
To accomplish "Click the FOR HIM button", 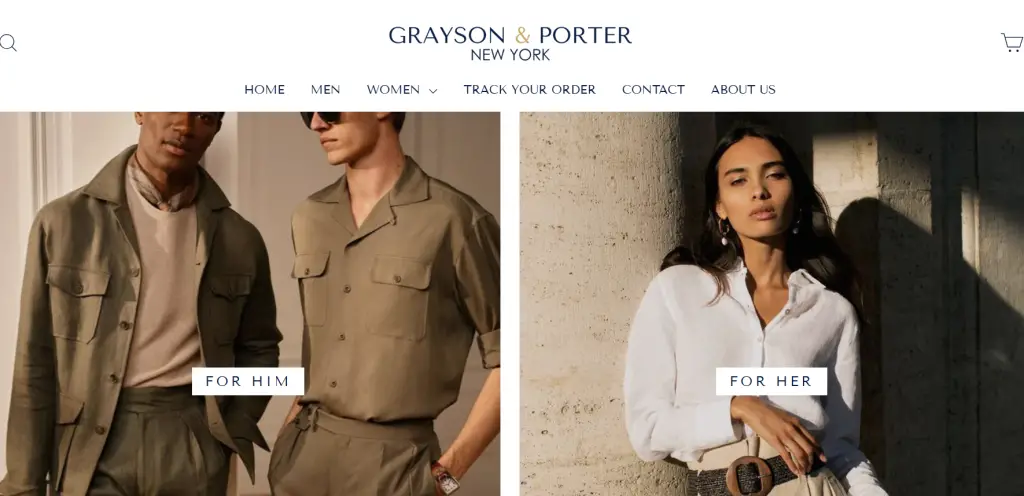I will [x=248, y=381].
